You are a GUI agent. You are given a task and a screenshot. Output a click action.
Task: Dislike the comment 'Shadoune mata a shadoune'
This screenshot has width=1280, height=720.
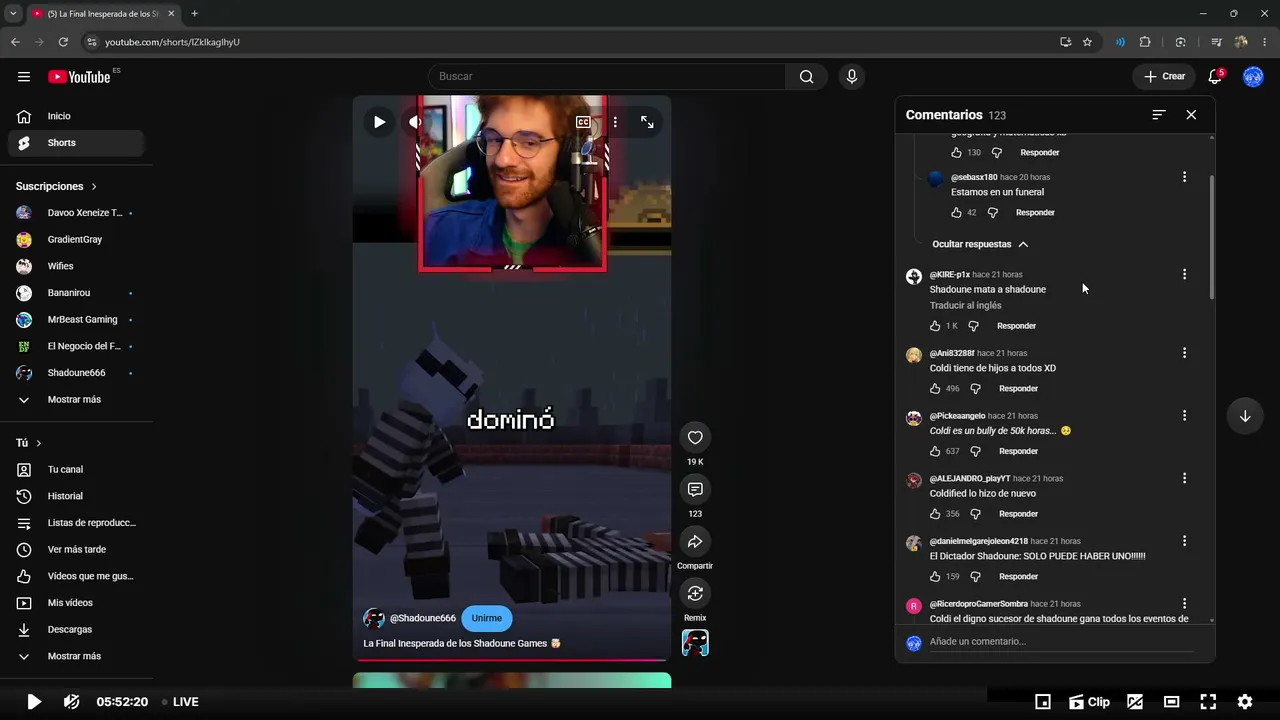973,326
